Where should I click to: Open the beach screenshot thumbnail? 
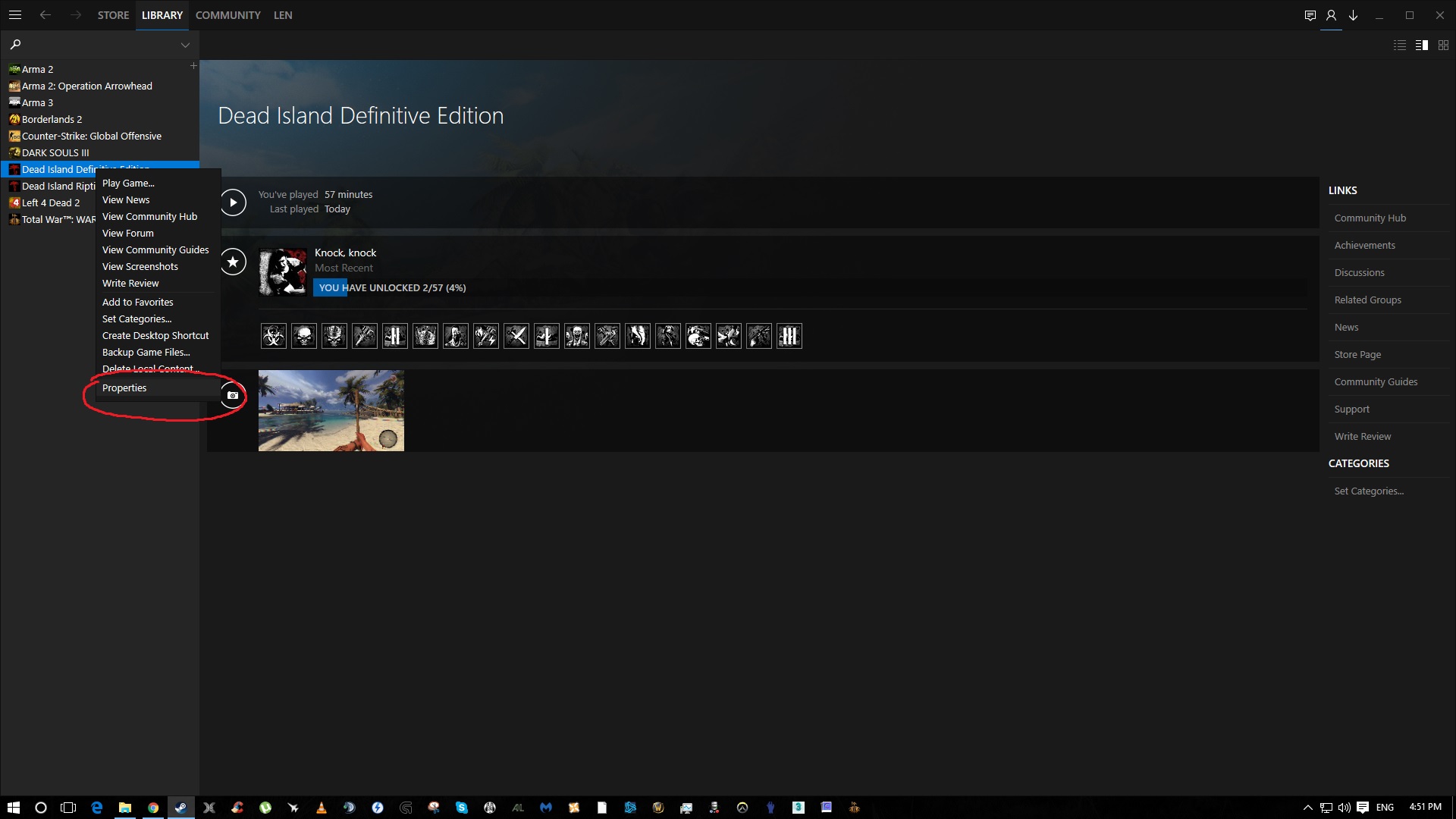pyautogui.click(x=331, y=411)
